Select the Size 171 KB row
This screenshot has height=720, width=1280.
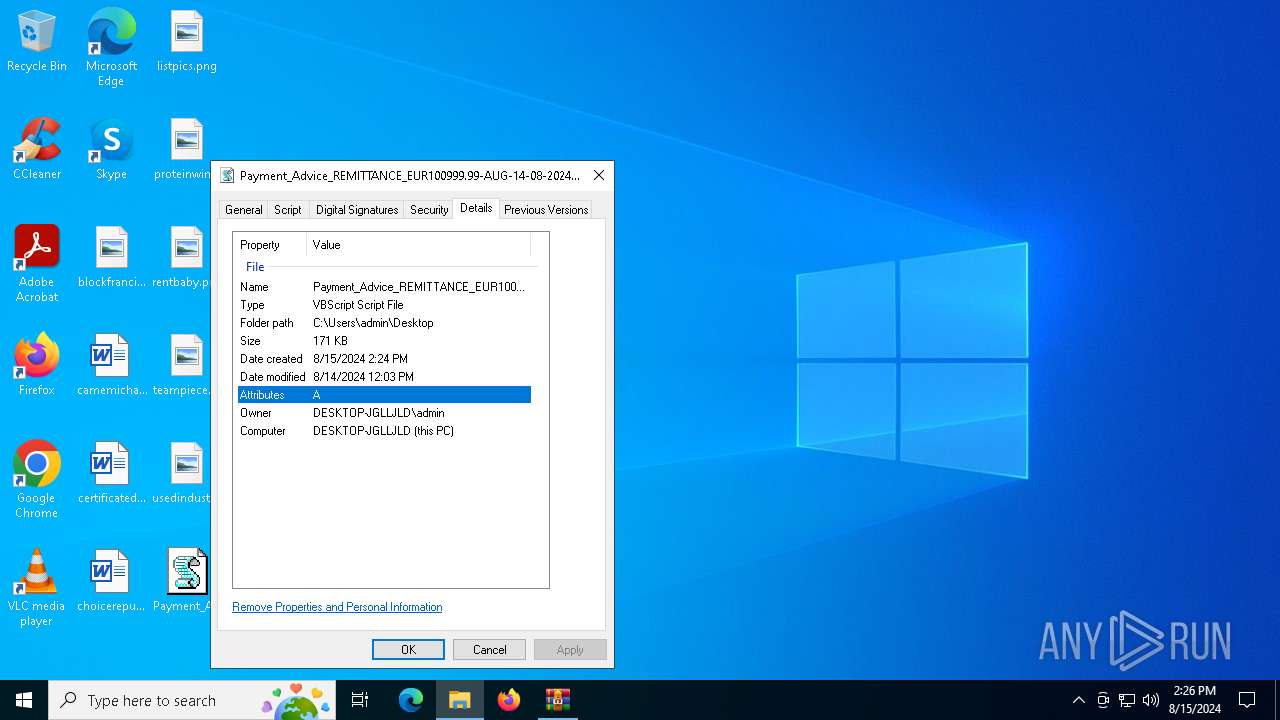coord(384,341)
